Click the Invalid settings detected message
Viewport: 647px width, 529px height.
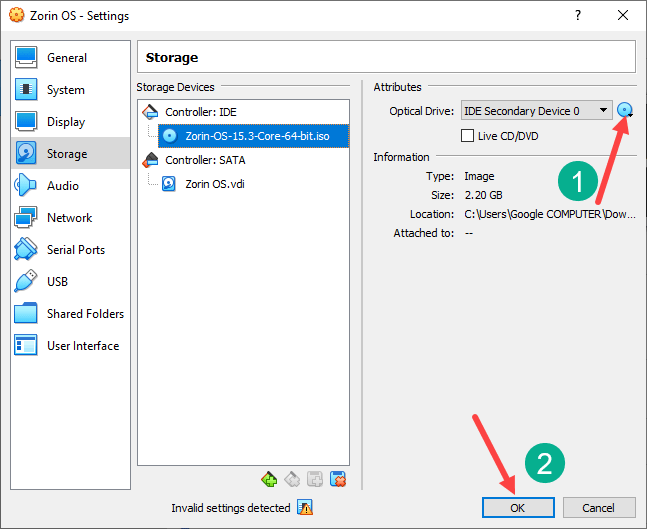231,508
